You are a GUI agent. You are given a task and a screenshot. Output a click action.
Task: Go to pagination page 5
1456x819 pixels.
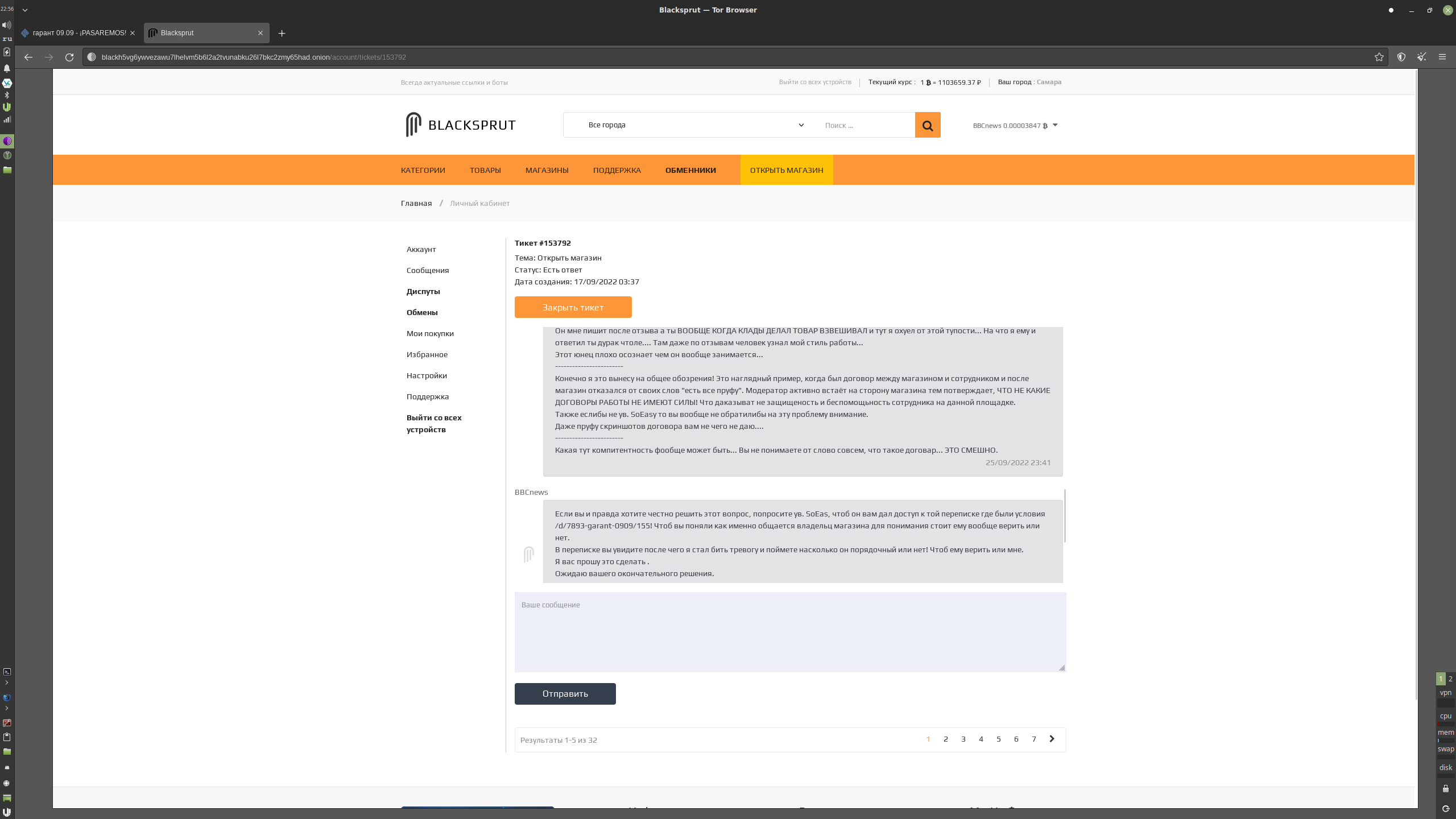pos(999,739)
